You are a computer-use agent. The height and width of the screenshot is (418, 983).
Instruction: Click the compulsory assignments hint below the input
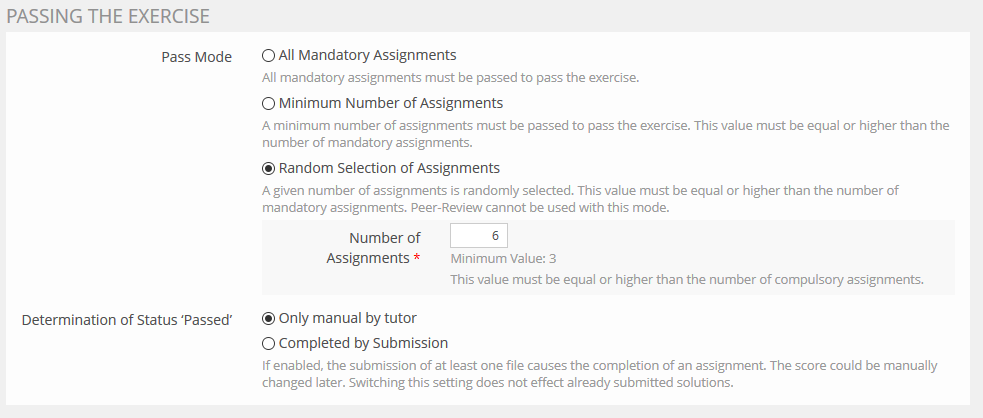(x=686, y=279)
